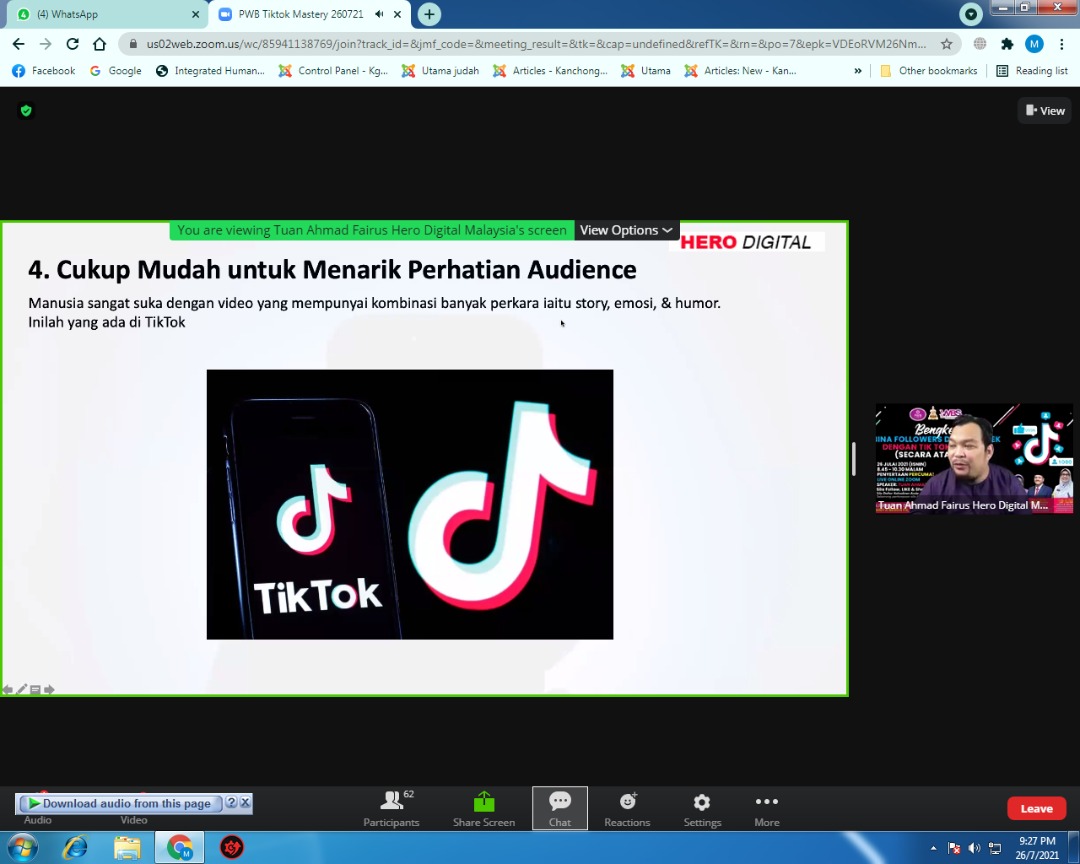Screen dimensions: 1080x864
Task: Click the speaker video thumbnail
Action: click(x=974, y=458)
